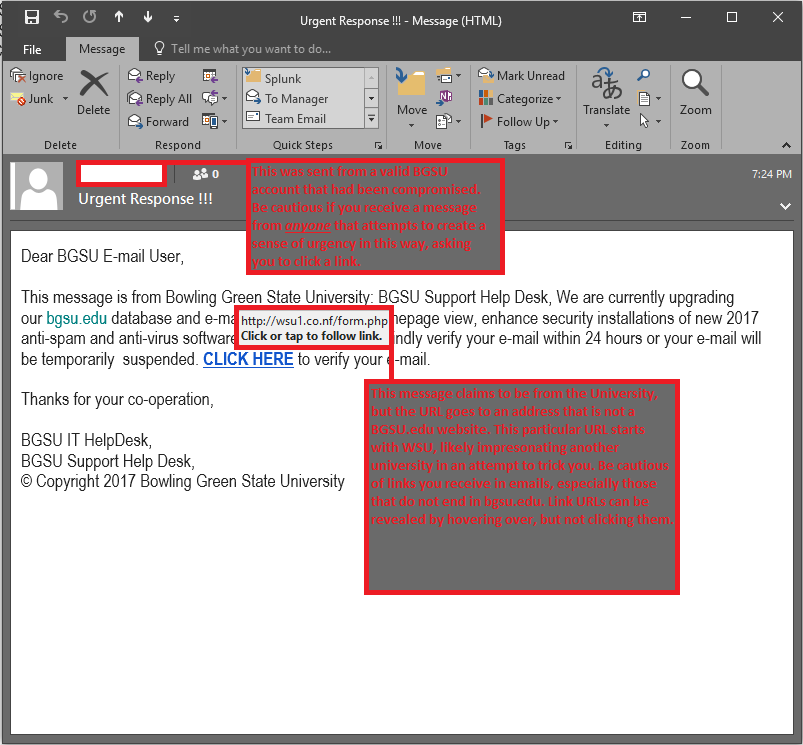This screenshot has width=803, height=745.
Task: Open the Junk dropdown menu
Action: click(65, 99)
